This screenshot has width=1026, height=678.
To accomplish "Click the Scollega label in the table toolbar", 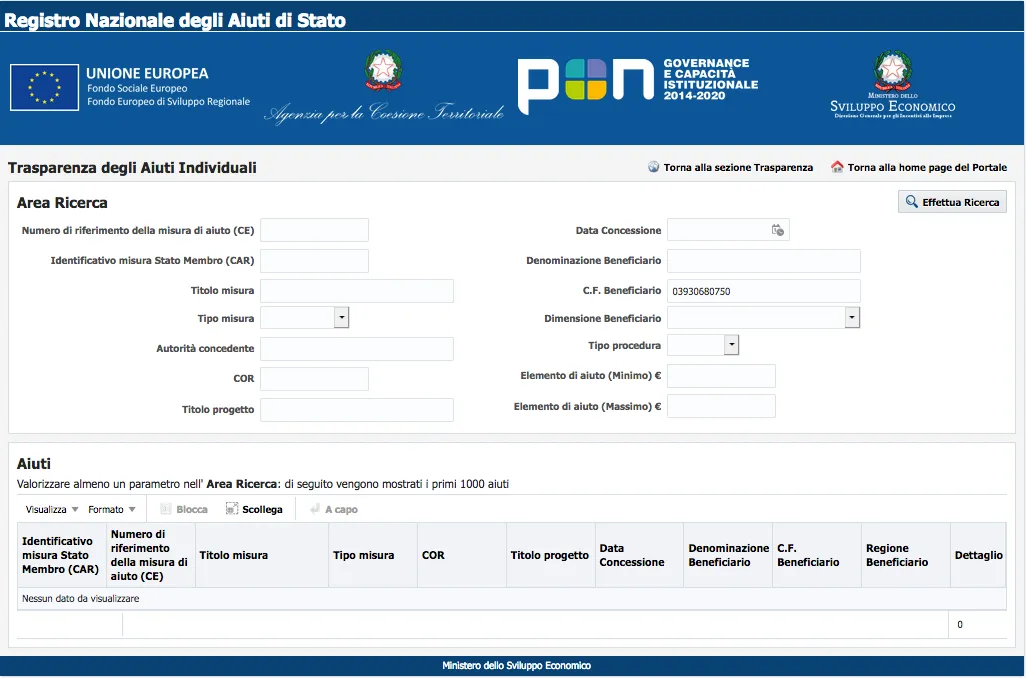I will (x=262, y=509).
